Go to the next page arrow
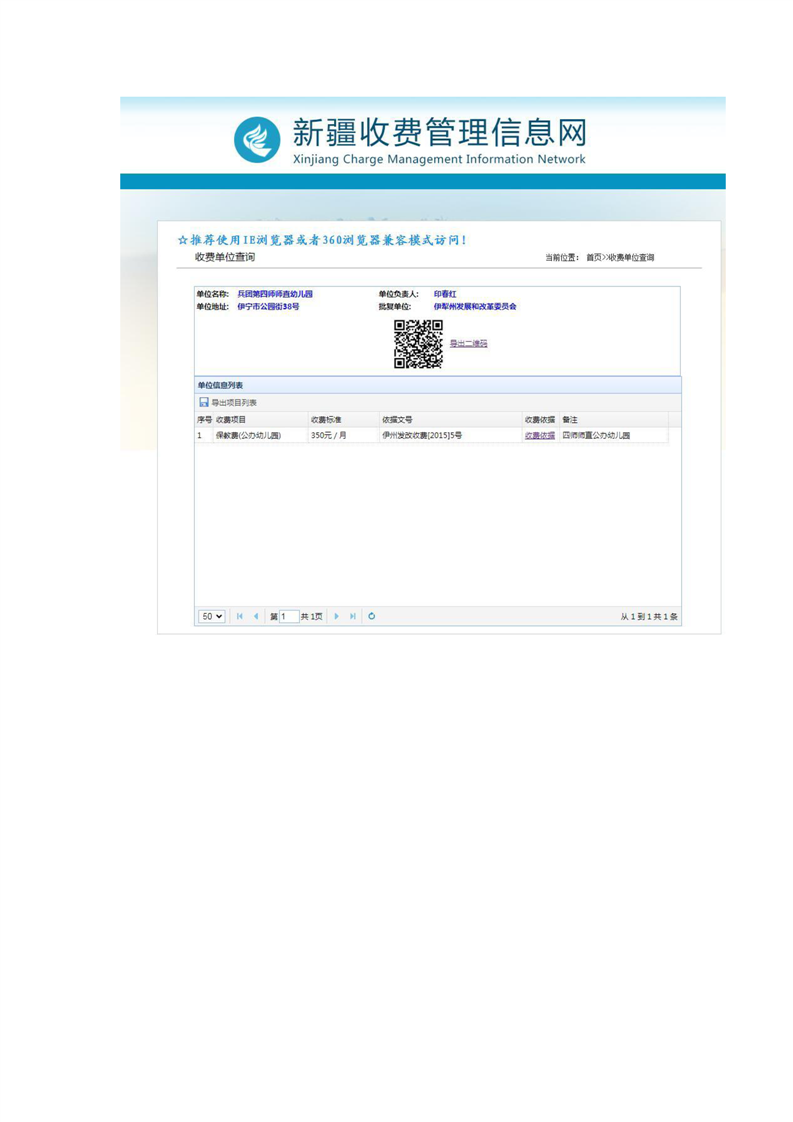Viewport: 793px width, 1122px height. click(336, 616)
